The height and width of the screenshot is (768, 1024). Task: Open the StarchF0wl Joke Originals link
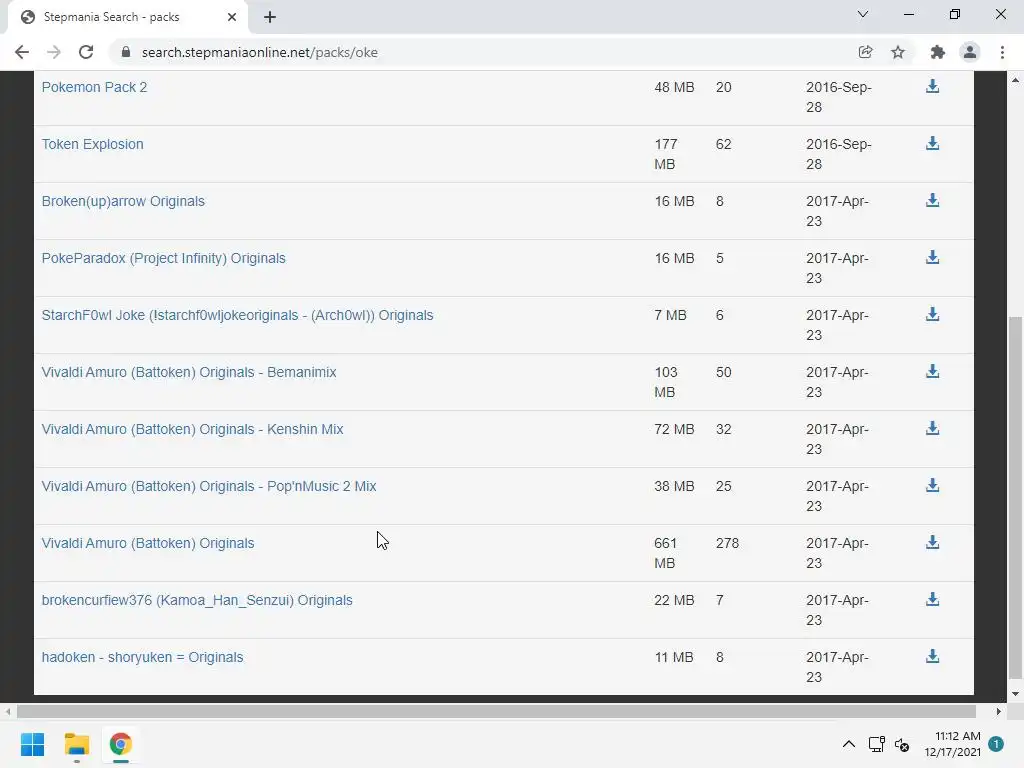(238, 315)
